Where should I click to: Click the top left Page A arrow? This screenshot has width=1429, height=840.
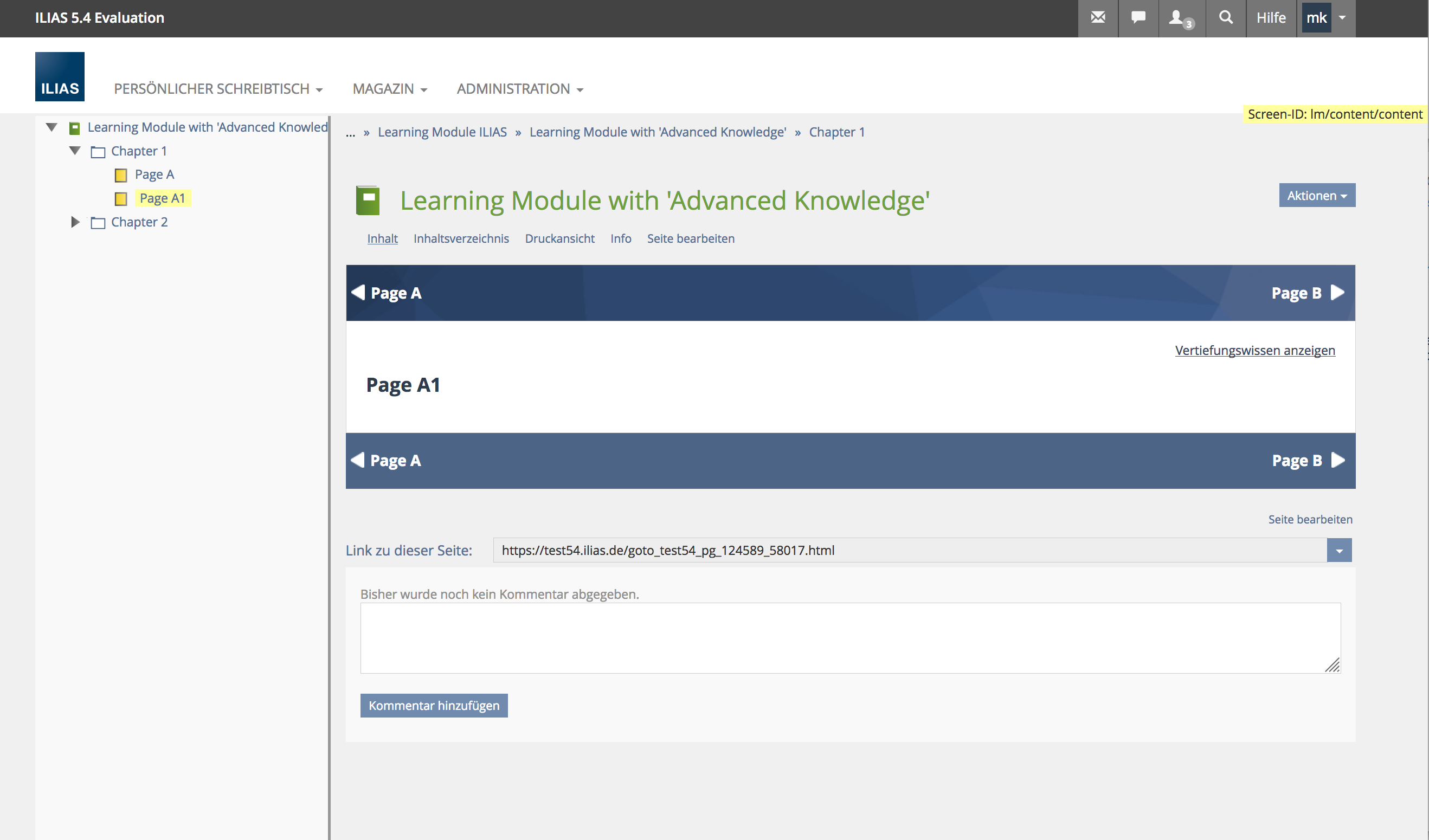tap(358, 293)
